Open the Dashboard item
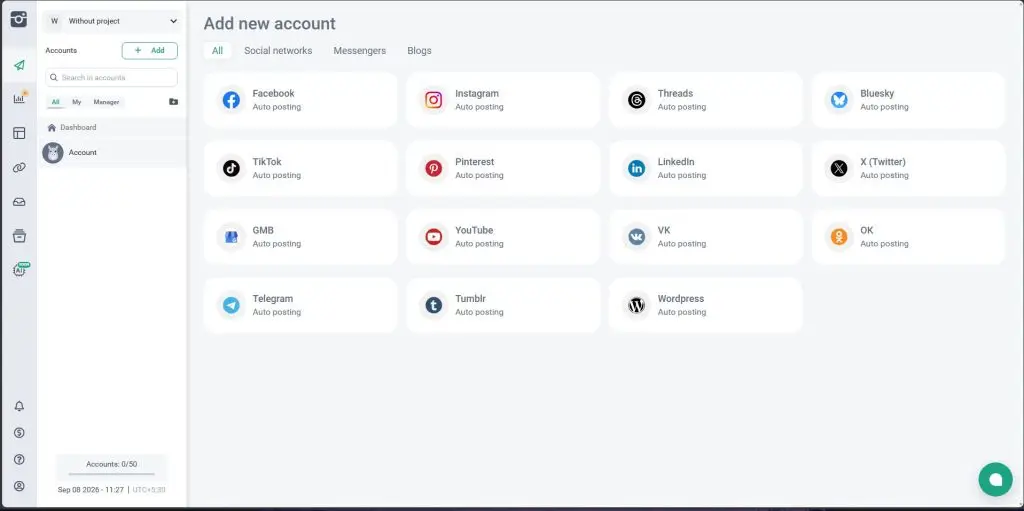 pyautogui.click(x=112, y=127)
